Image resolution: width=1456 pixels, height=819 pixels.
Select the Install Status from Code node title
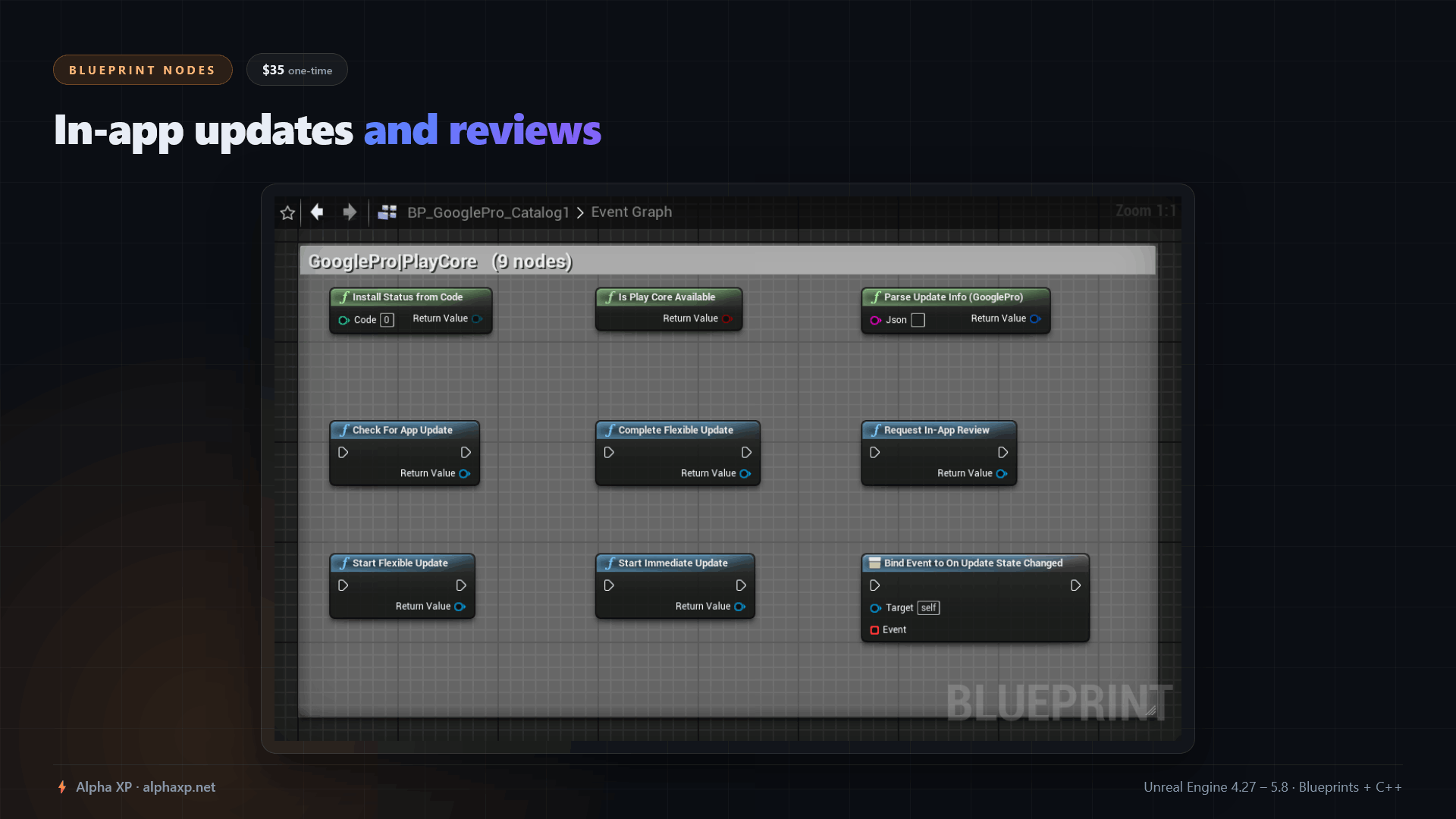coord(407,297)
